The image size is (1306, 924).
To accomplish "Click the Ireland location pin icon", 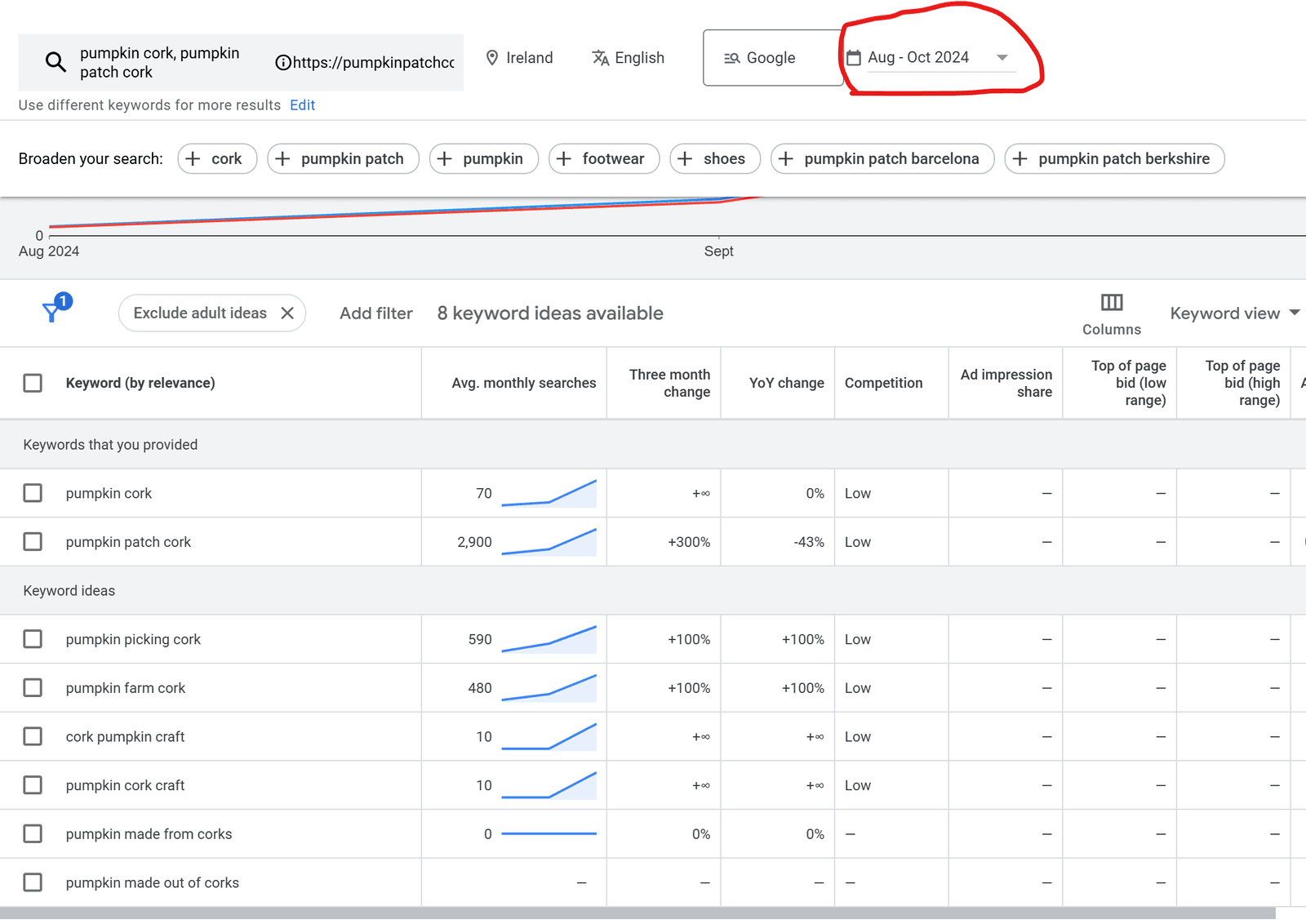I will (x=491, y=58).
